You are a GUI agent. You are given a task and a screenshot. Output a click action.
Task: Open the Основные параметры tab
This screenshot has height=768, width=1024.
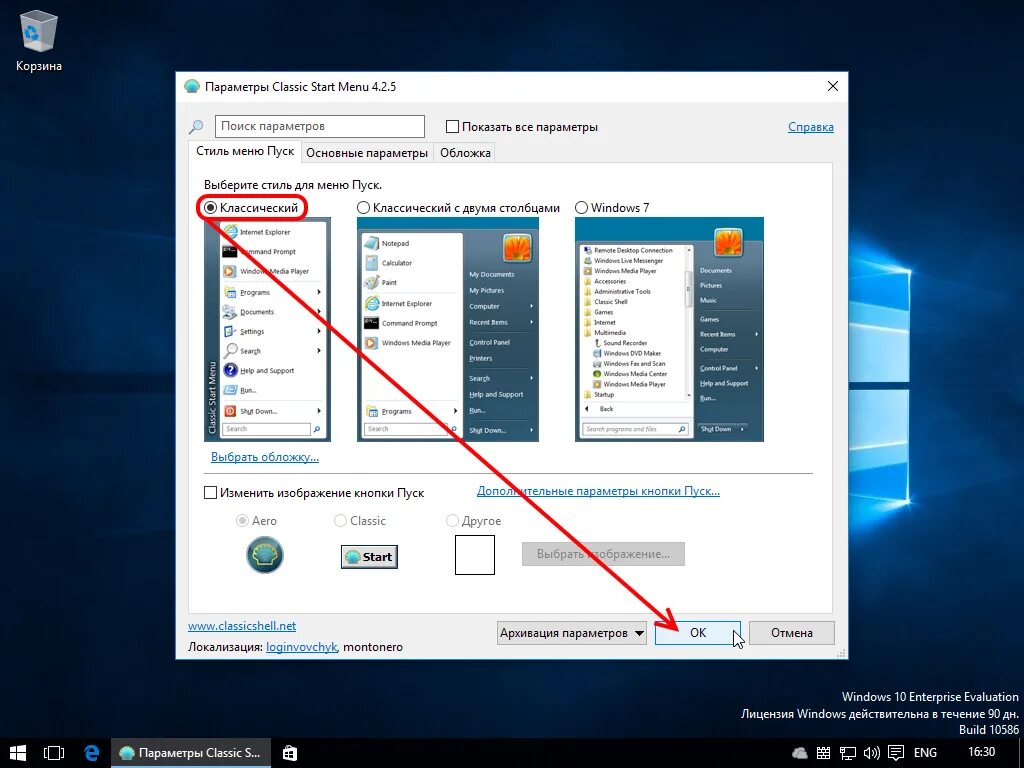(x=367, y=153)
